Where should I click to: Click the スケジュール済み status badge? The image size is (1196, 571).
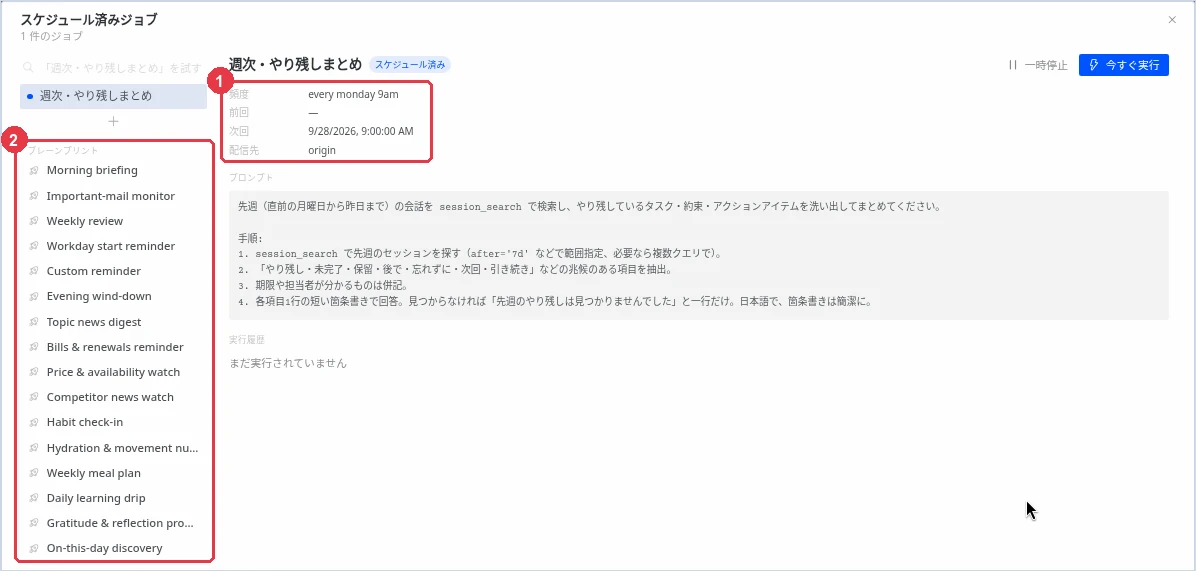point(410,65)
